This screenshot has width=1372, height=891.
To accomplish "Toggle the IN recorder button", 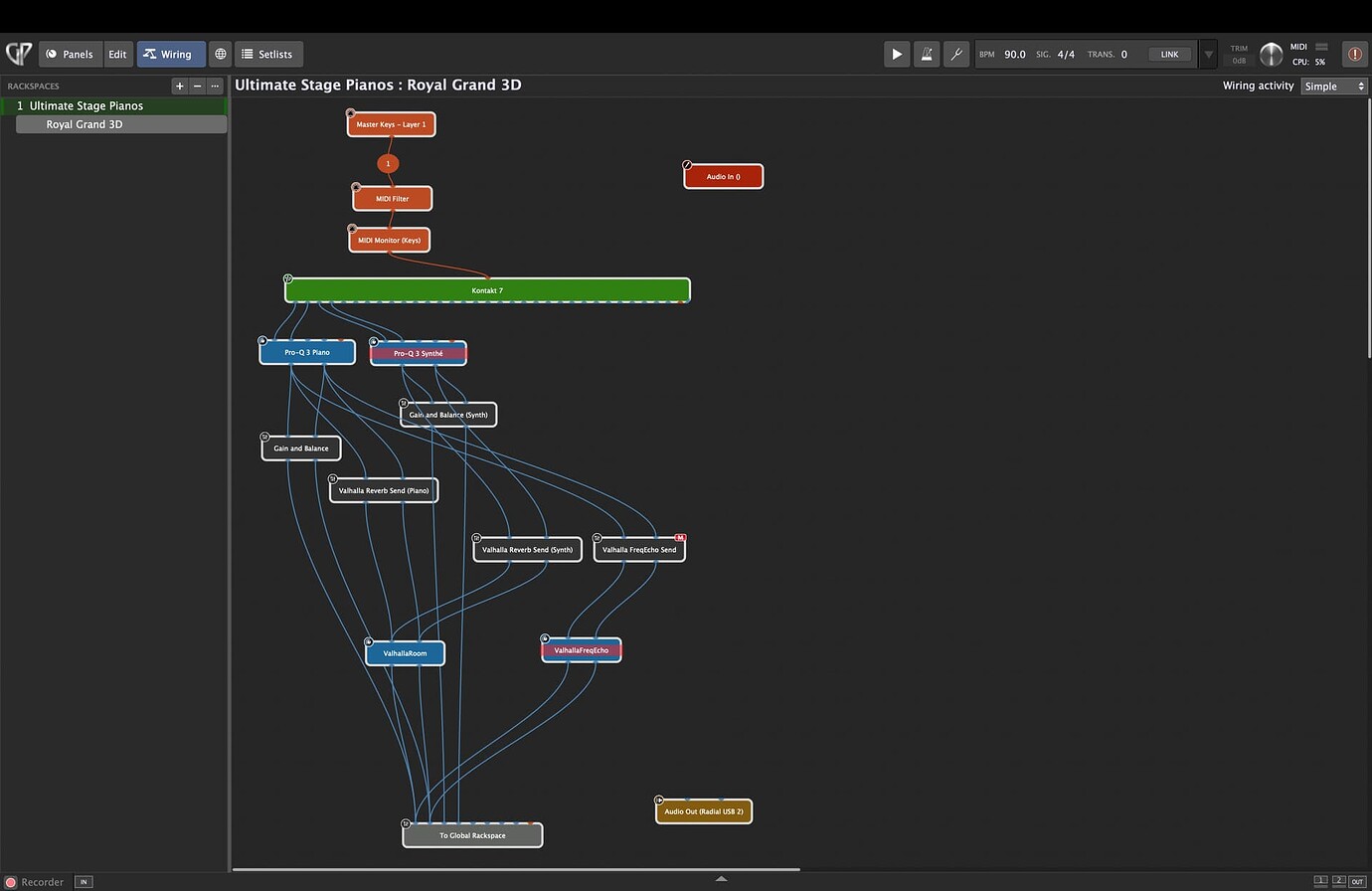I will (x=84, y=882).
